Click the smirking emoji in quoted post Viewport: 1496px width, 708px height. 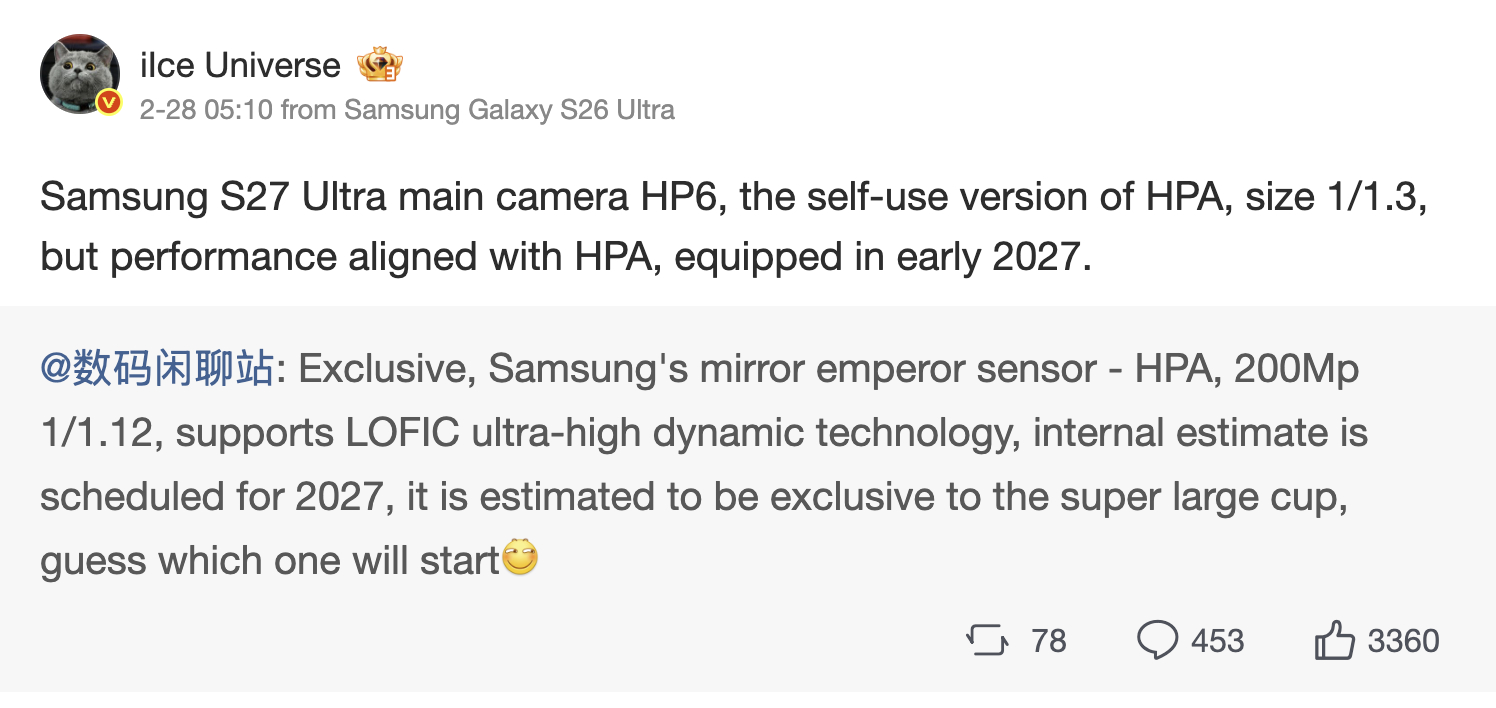pyautogui.click(x=519, y=558)
